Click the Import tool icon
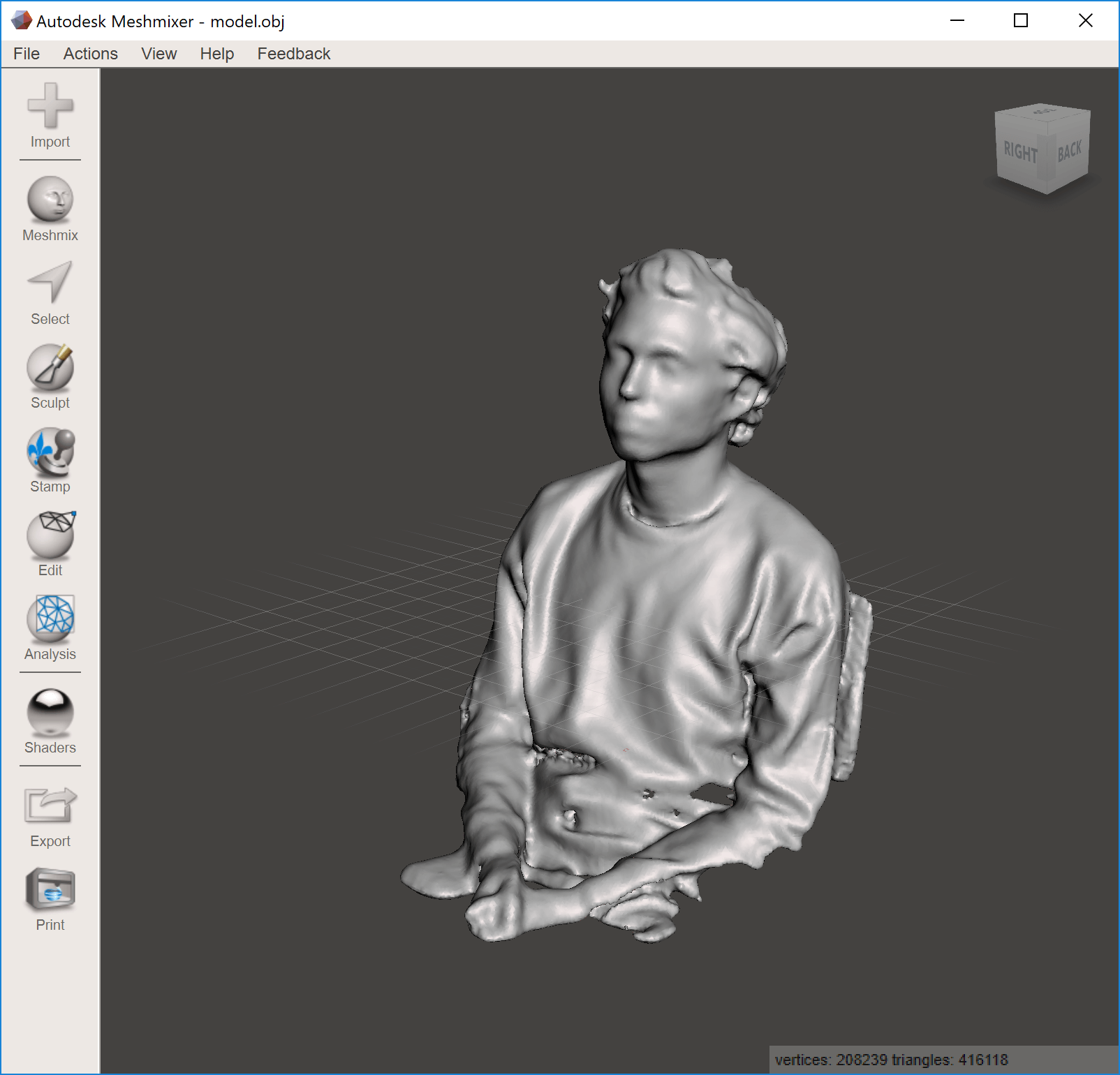1120x1075 pixels. (x=50, y=106)
